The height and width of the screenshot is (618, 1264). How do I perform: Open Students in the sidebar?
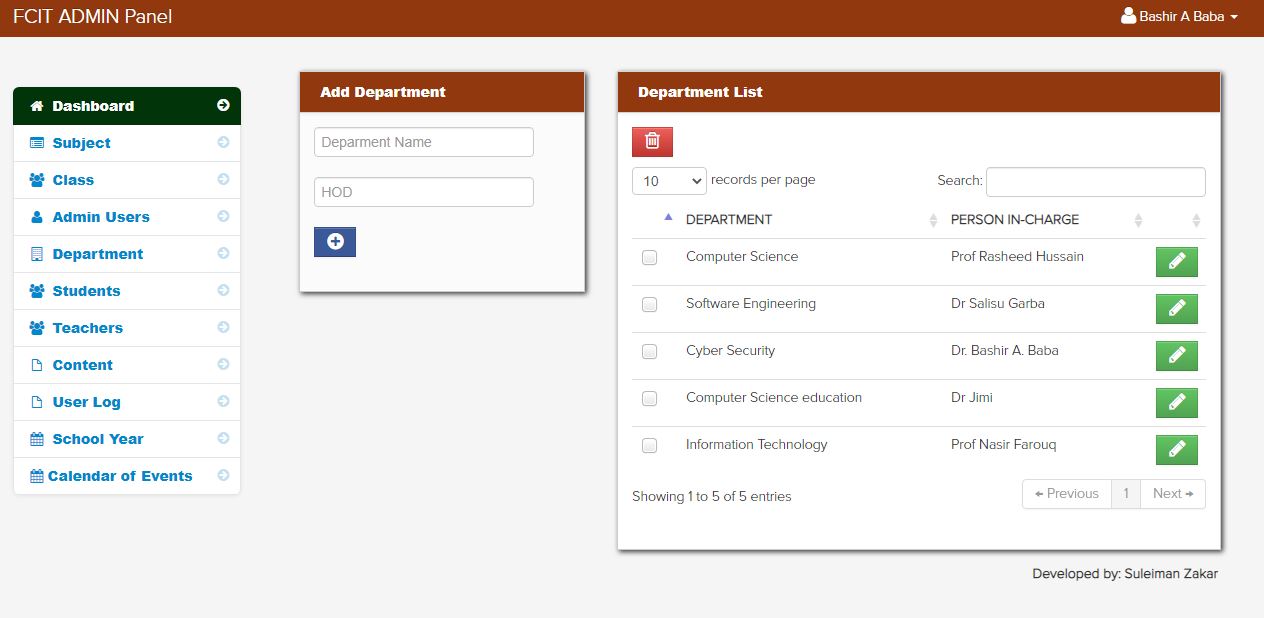pyautogui.click(x=86, y=291)
